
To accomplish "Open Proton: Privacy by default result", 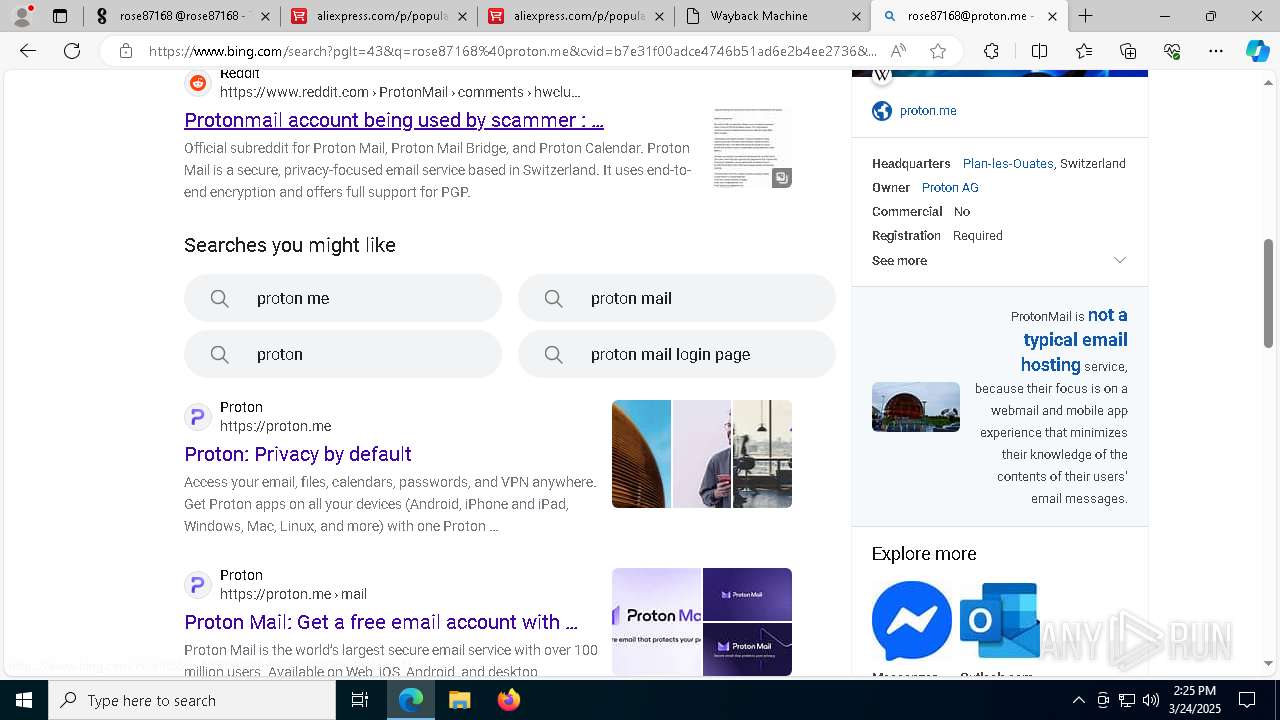I will click(x=298, y=454).
